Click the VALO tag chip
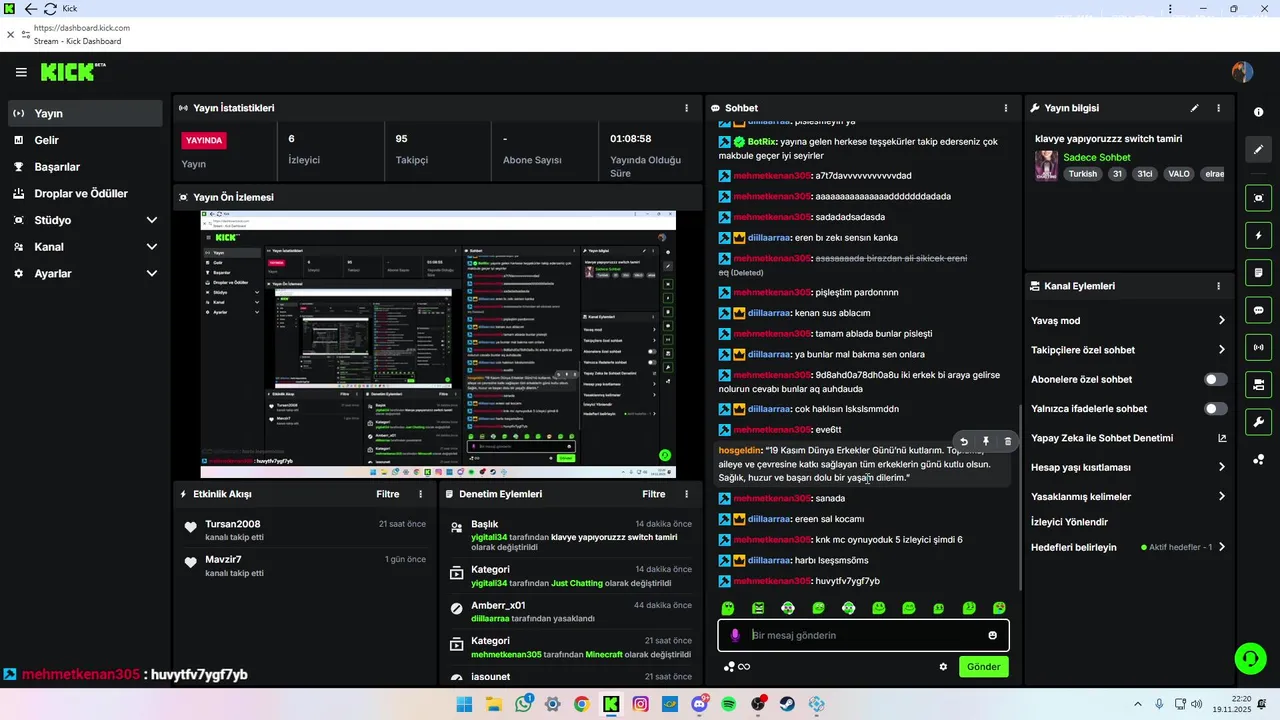Viewport: 1280px width, 720px height. click(x=1179, y=174)
